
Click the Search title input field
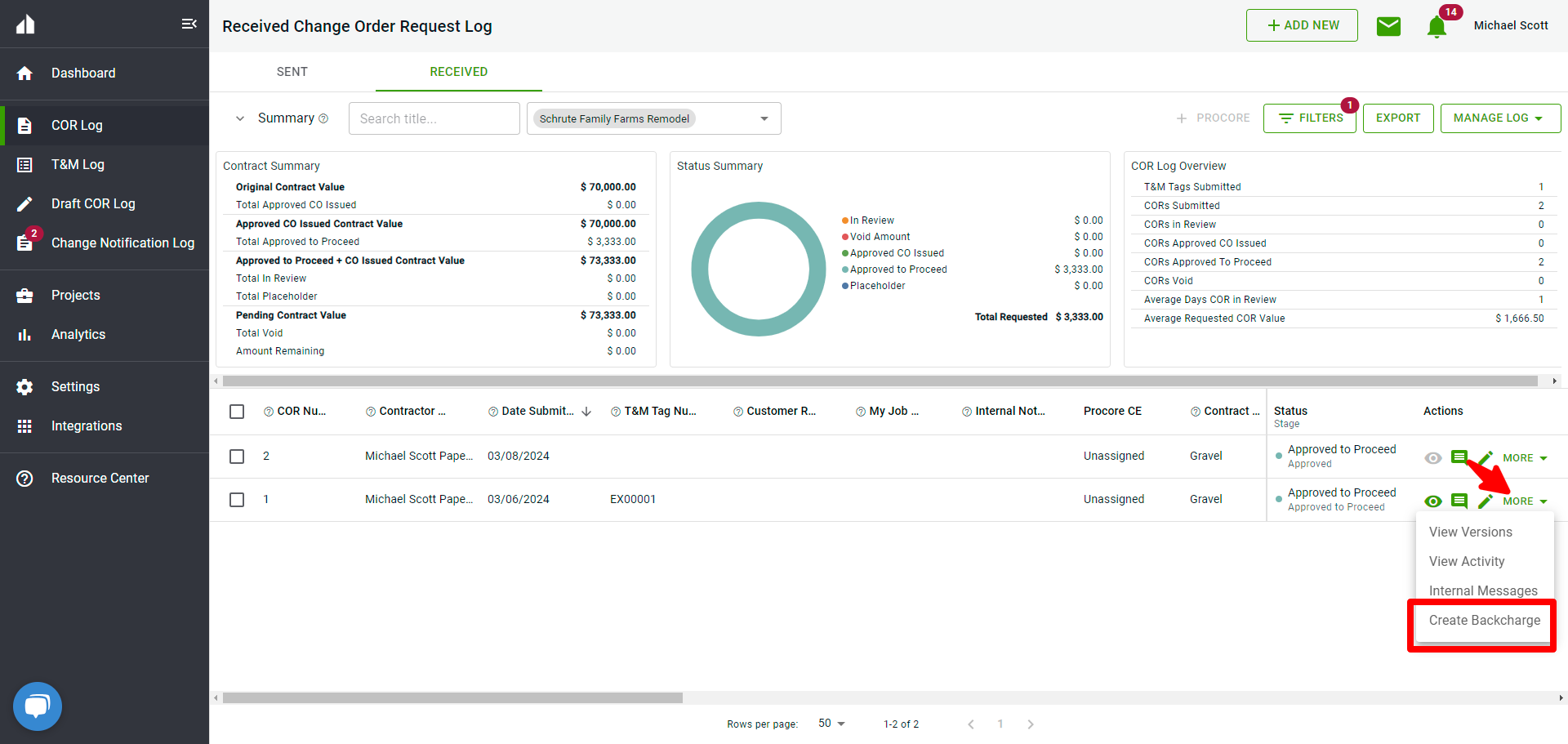pos(434,118)
